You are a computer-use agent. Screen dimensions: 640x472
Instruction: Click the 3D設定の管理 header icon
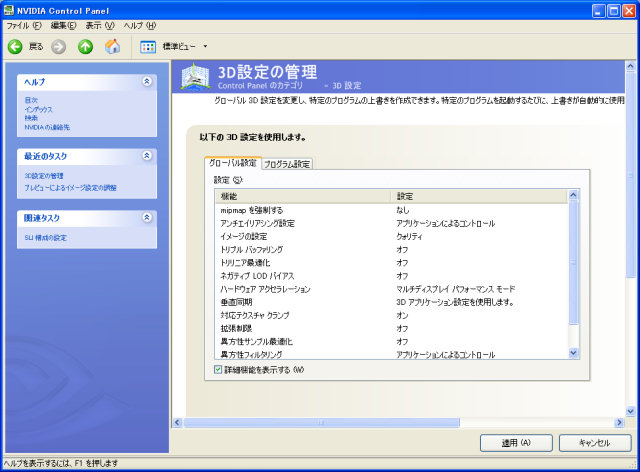(x=196, y=76)
